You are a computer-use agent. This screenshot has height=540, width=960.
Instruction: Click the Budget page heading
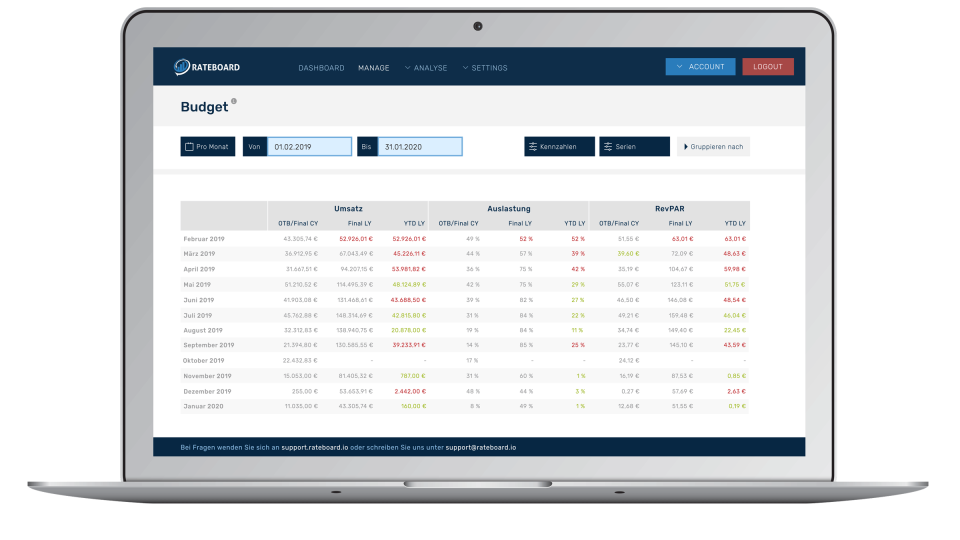(204, 107)
